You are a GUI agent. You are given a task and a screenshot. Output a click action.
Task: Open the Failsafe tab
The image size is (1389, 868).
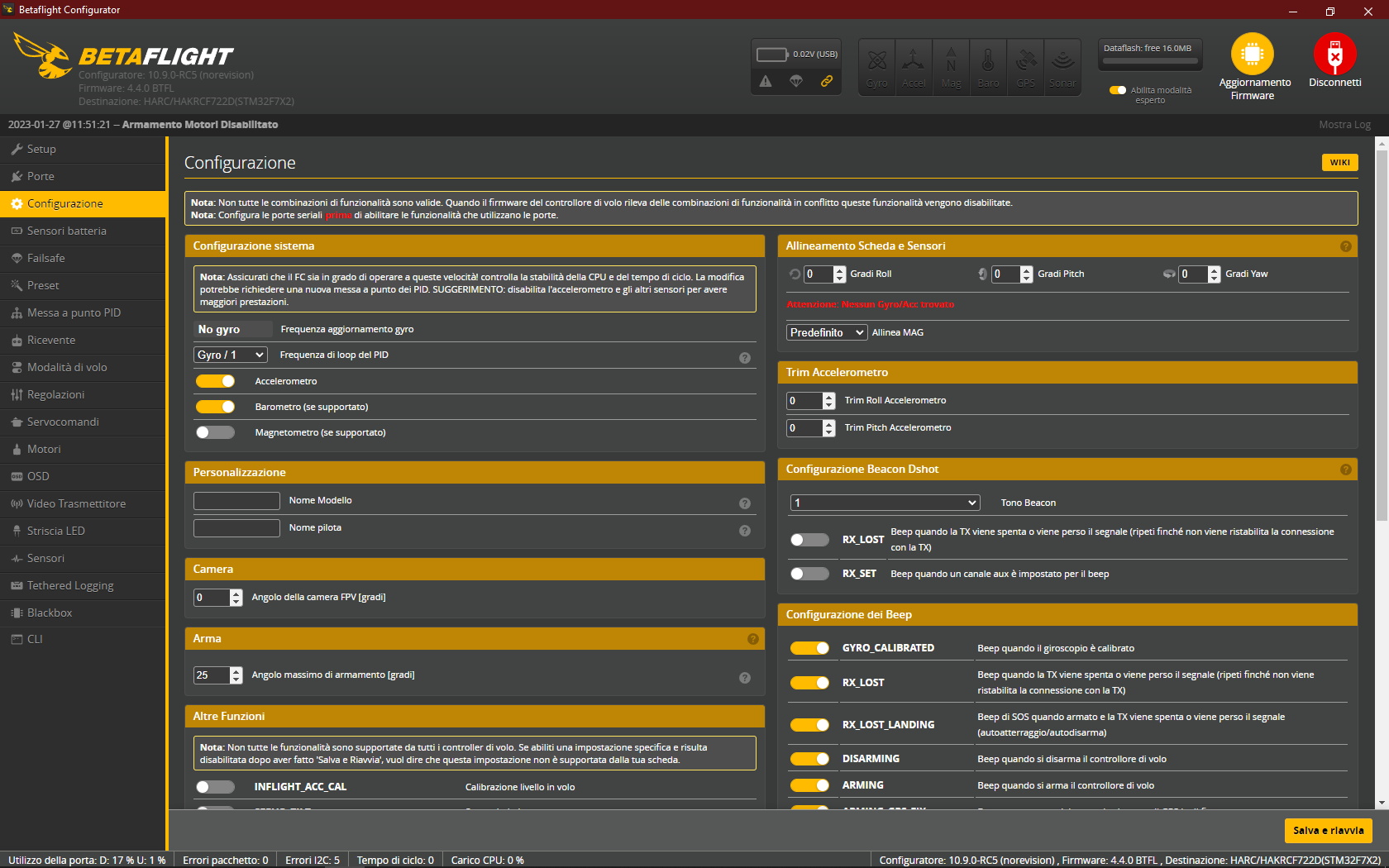pos(83,259)
